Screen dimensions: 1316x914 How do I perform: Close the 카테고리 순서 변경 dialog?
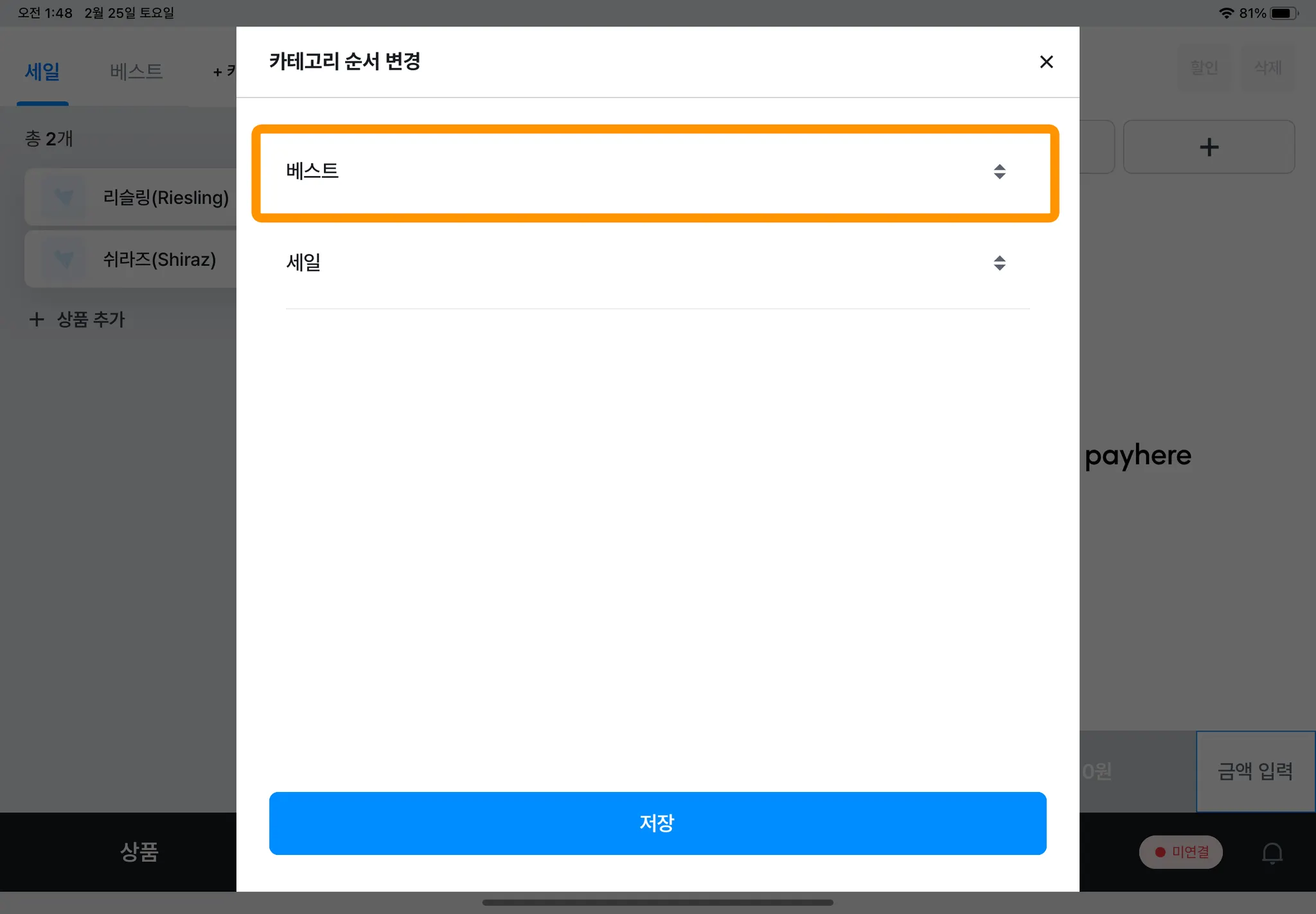click(x=1046, y=62)
